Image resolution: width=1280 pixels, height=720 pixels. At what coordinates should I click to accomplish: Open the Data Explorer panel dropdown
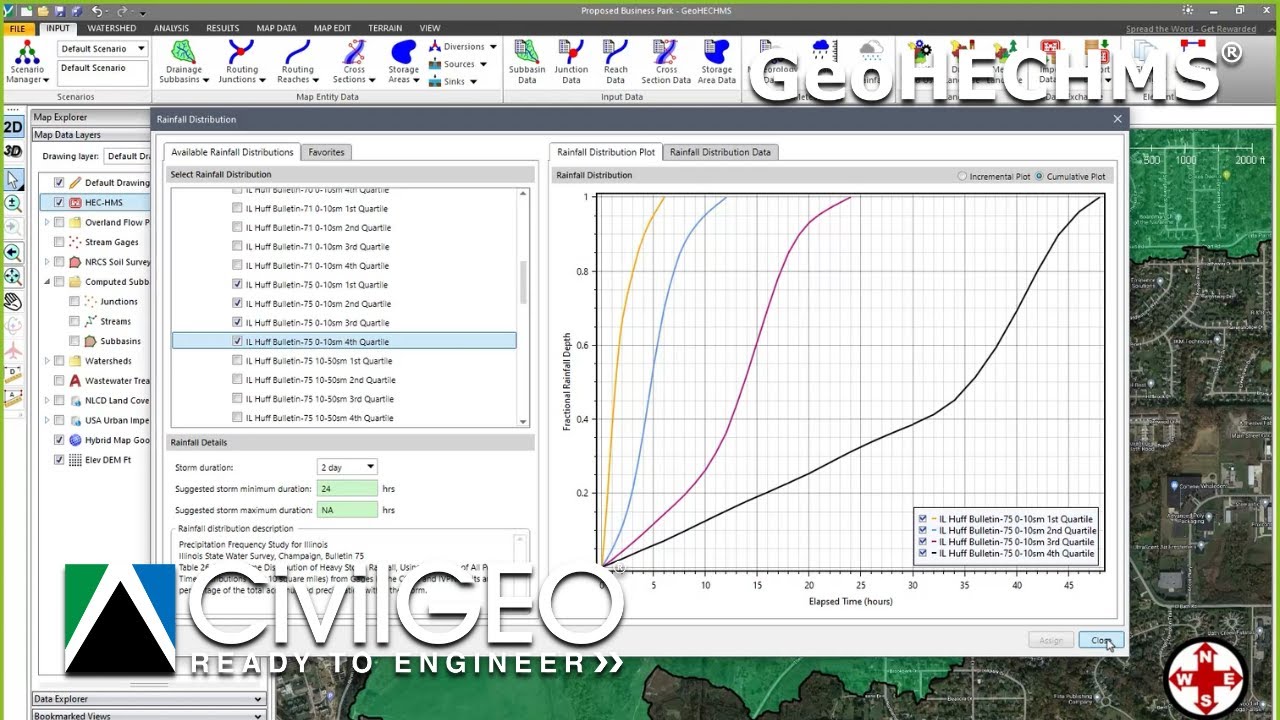(258, 699)
